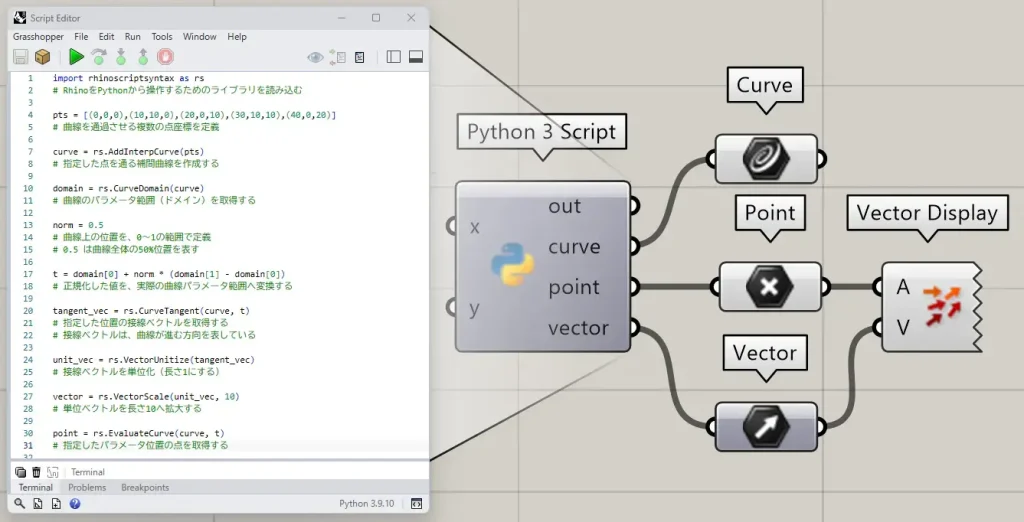Toggle the bottom panel layout
This screenshot has width=1024, height=522.
pyautogui.click(x=416, y=57)
